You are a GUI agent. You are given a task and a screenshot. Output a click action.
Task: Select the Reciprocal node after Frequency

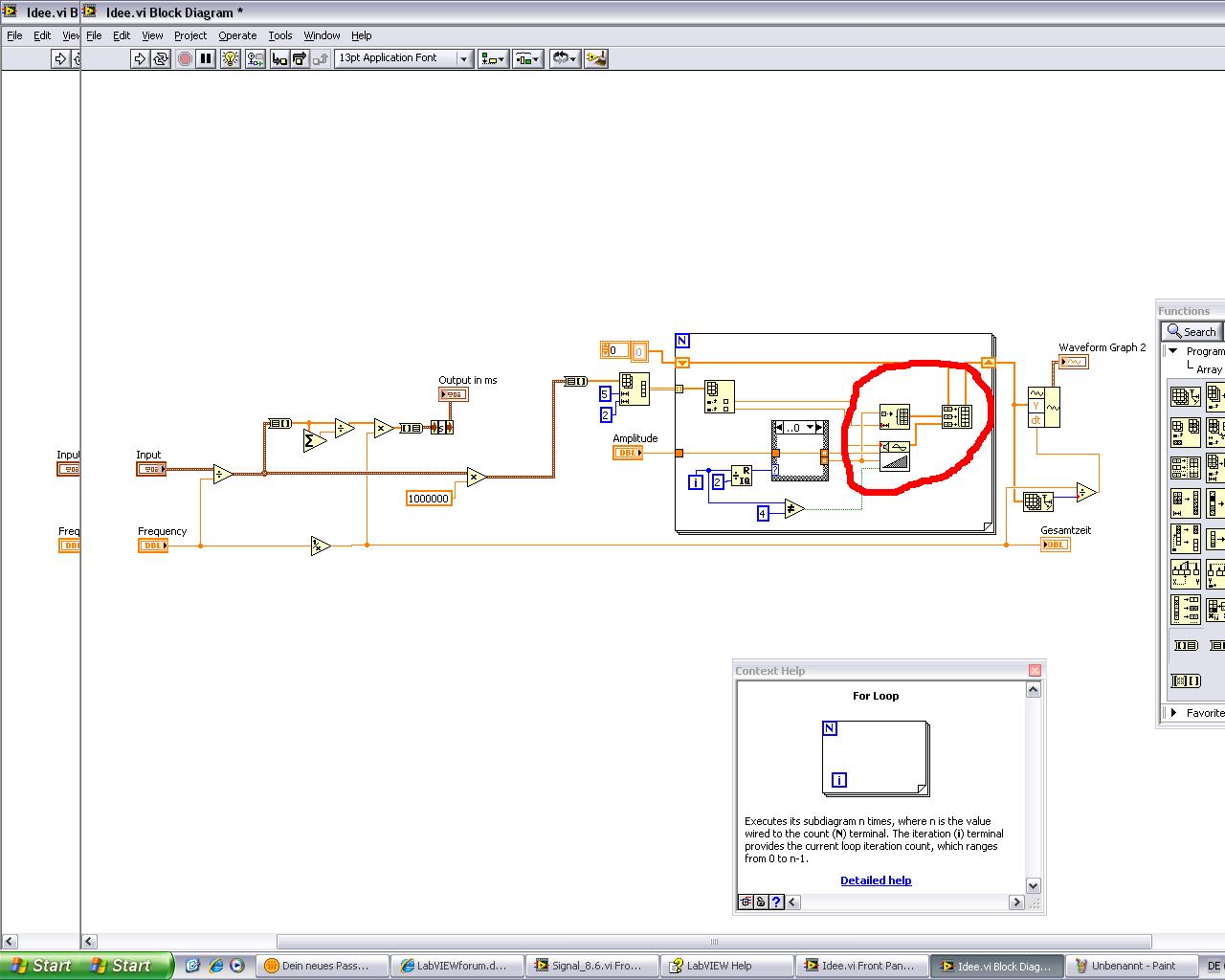(321, 546)
